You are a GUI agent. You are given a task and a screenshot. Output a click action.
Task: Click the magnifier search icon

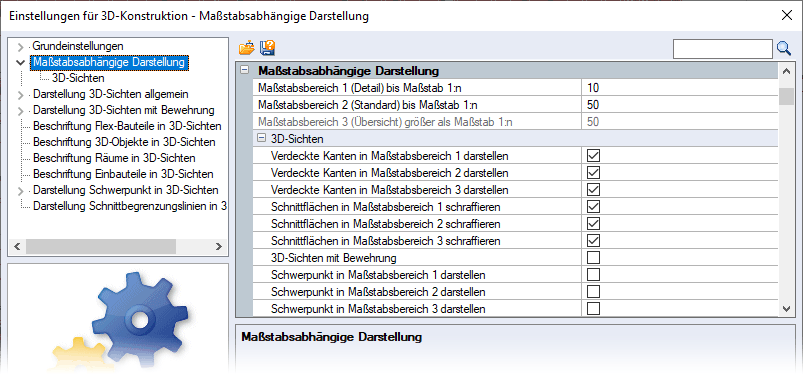tap(784, 49)
